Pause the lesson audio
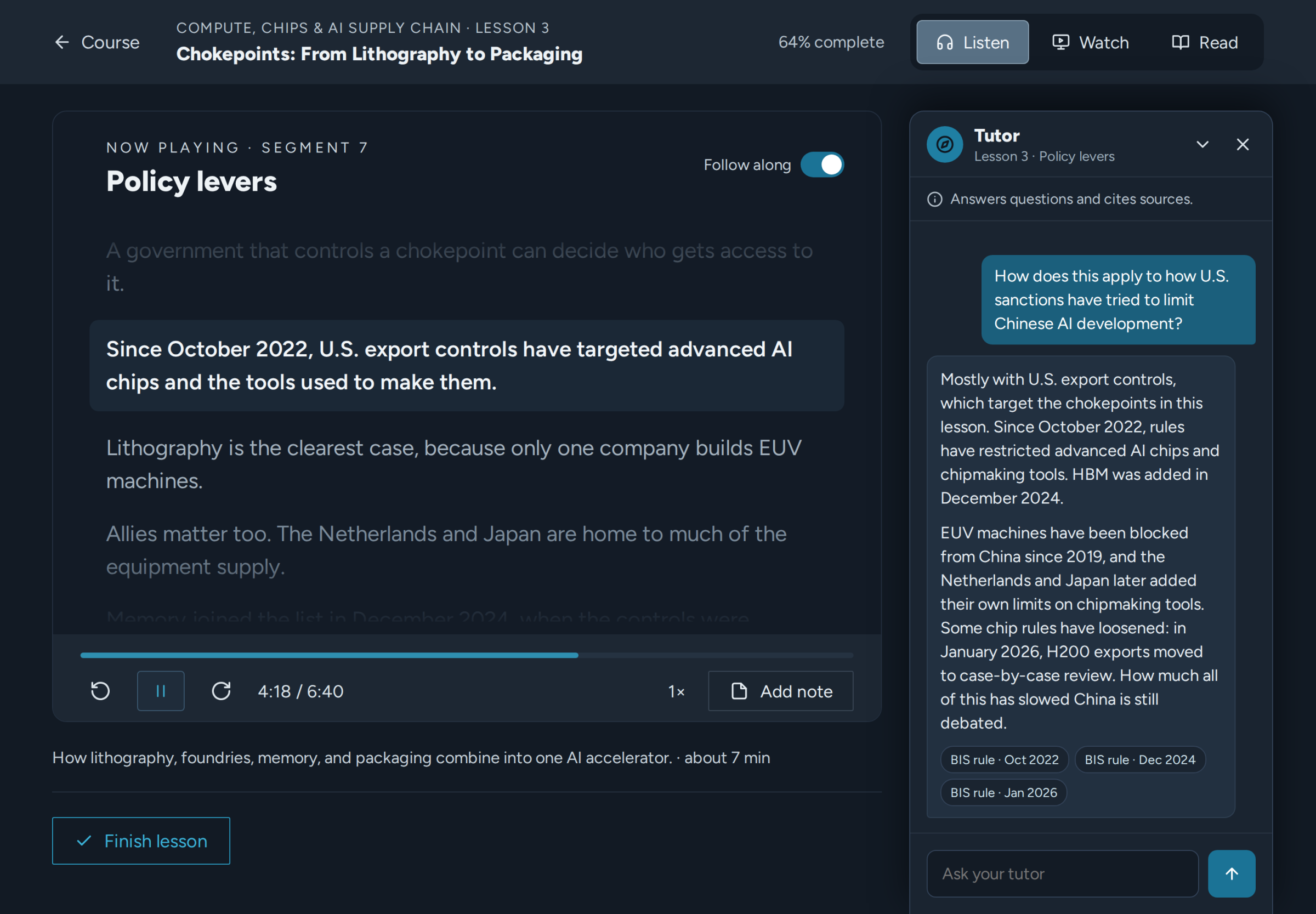The image size is (1316, 914). [x=160, y=691]
